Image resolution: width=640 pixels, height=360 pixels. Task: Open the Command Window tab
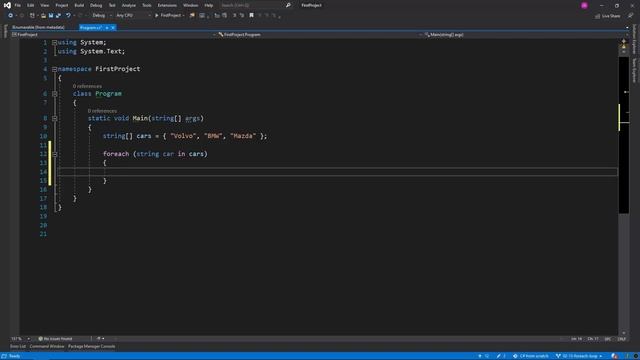(47, 347)
